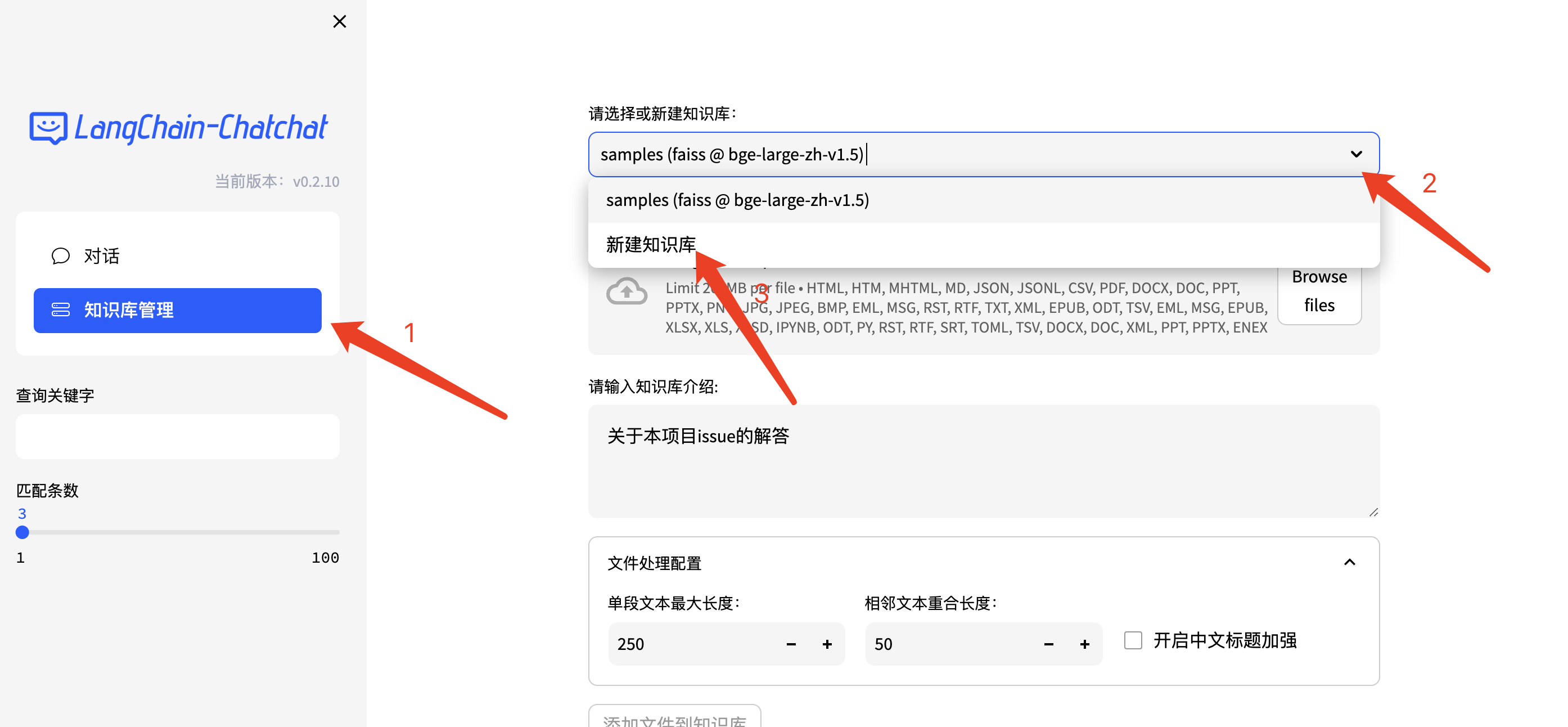Click the knowledge base dropdown chevron
The height and width of the screenshot is (727, 1568).
pos(1355,154)
